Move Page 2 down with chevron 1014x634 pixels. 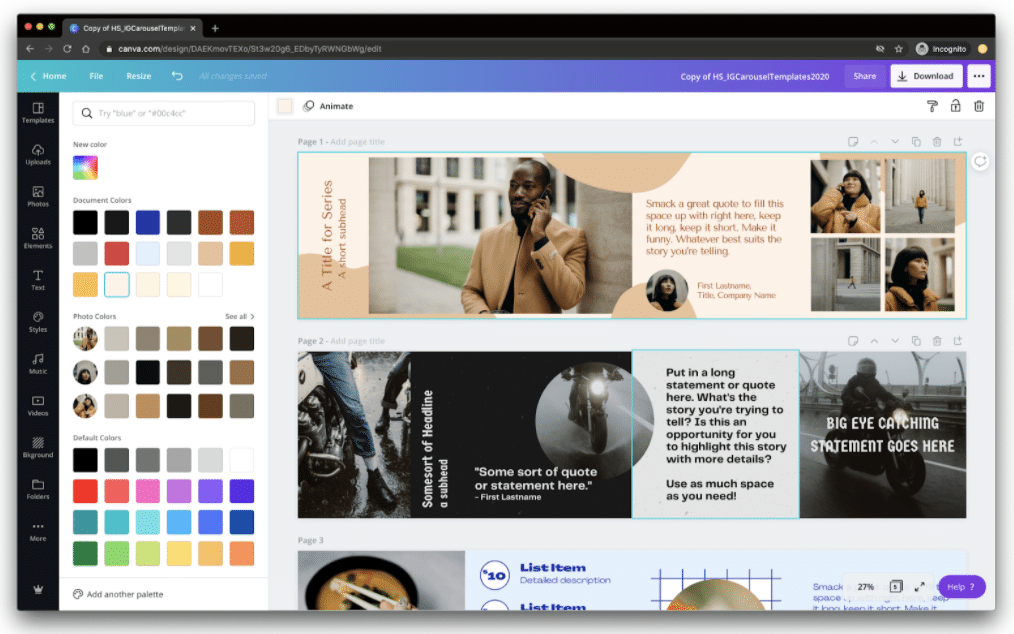(895, 341)
